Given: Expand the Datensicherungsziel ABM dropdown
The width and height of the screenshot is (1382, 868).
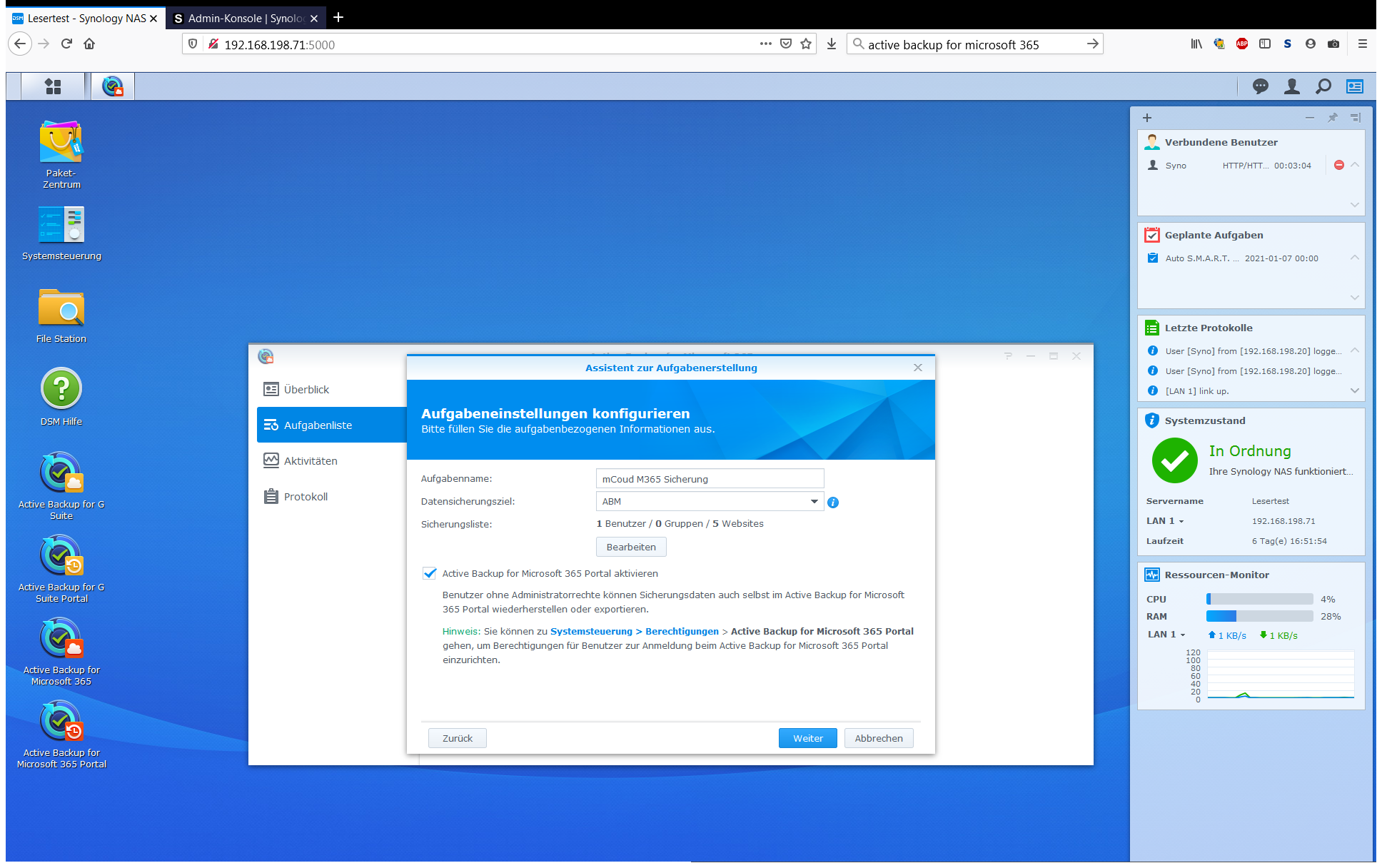Looking at the screenshot, I should point(814,502).
